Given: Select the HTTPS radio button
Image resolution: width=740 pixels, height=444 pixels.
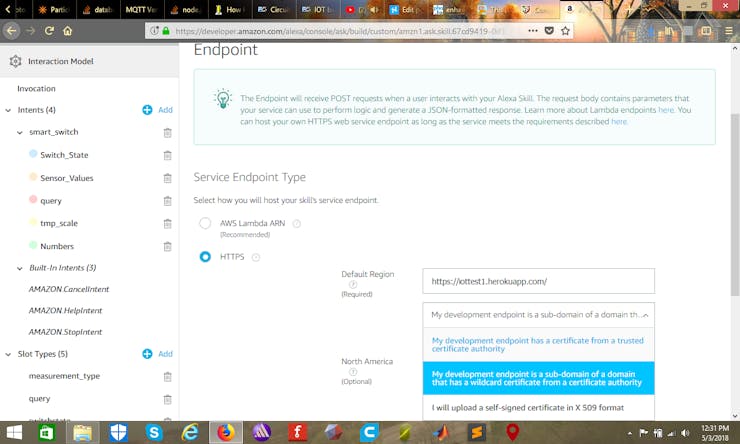Looking at the screenshot, I should point(205,257).
